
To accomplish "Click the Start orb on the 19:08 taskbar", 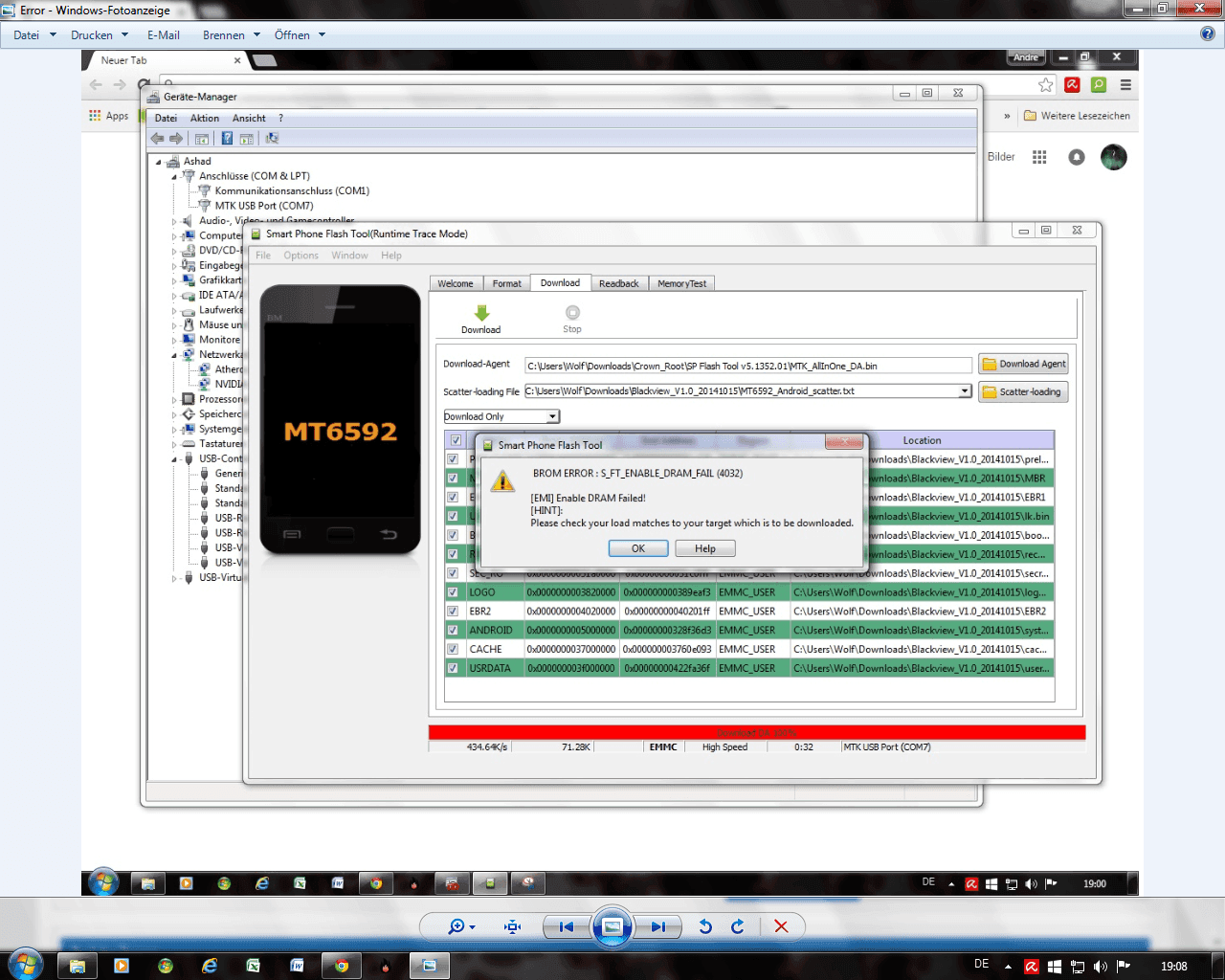I will coord(27,964).
